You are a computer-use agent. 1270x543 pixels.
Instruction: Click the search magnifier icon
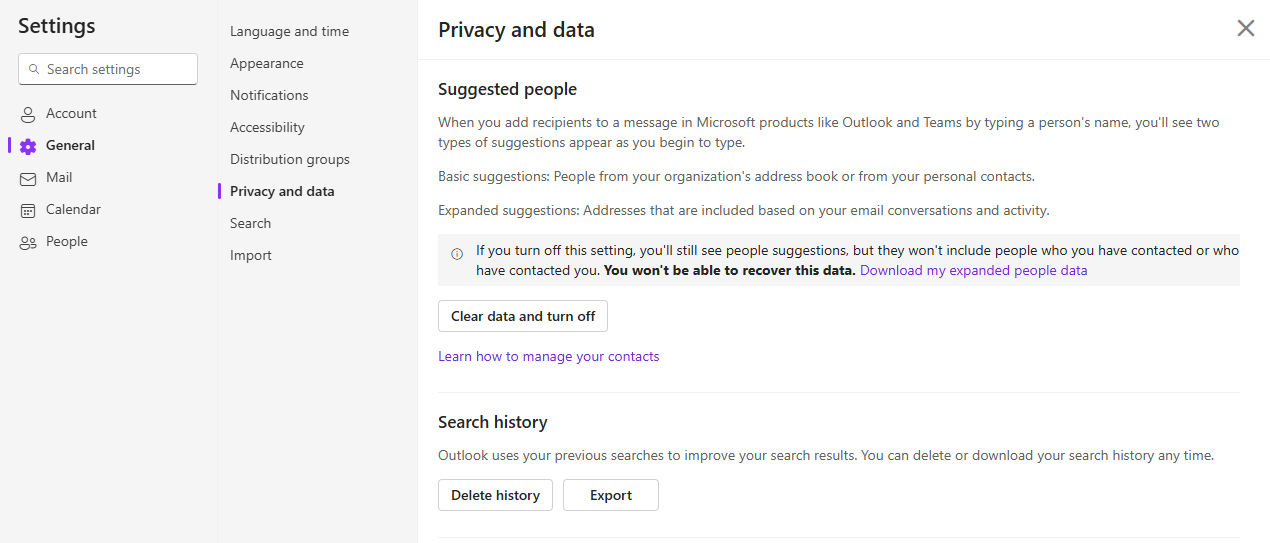(x=34, y=70)
